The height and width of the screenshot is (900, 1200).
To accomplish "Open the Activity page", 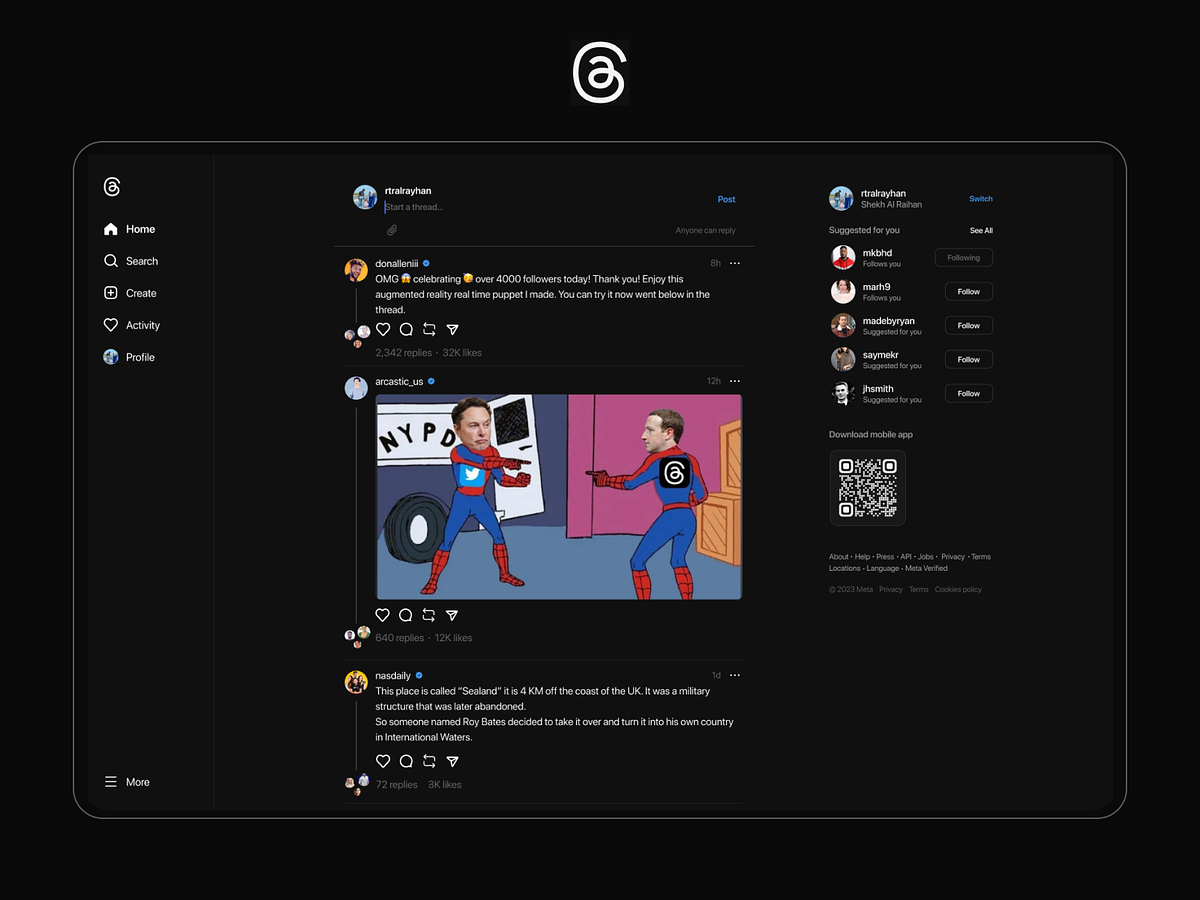I will coord(132,325).
